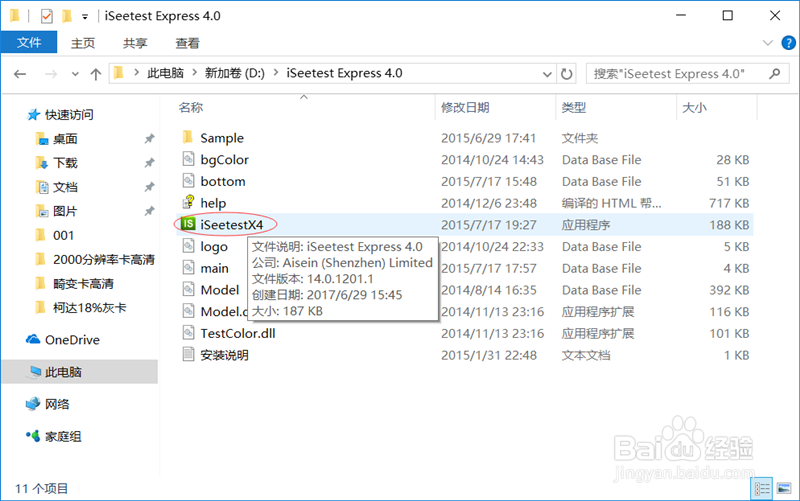Viewport: 800px width, 501px height.
Task: Select 文档 in quick access
Action: [65, 187]
